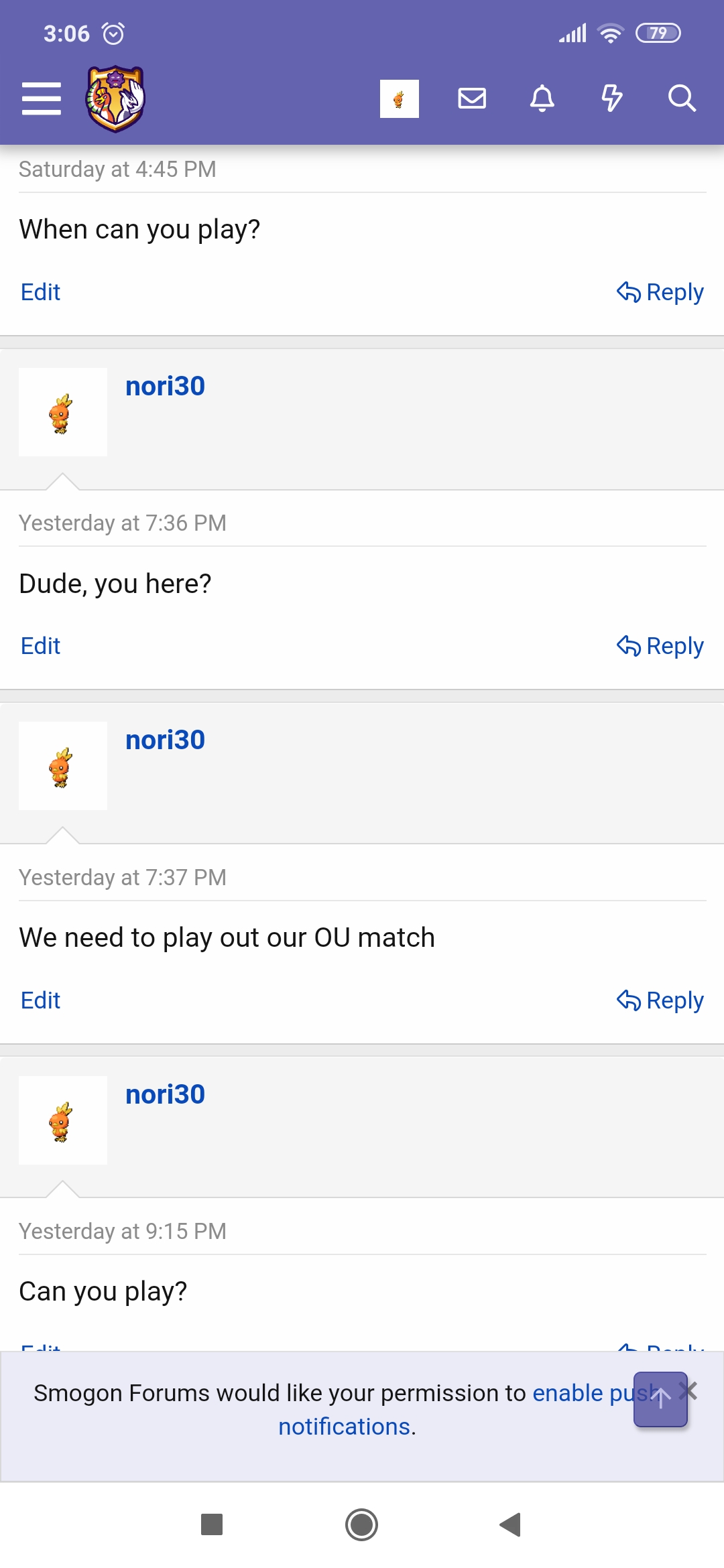Edit the "When can you play?" post
The width and height of the screenshot is (724, 1568).
[41, 292]
